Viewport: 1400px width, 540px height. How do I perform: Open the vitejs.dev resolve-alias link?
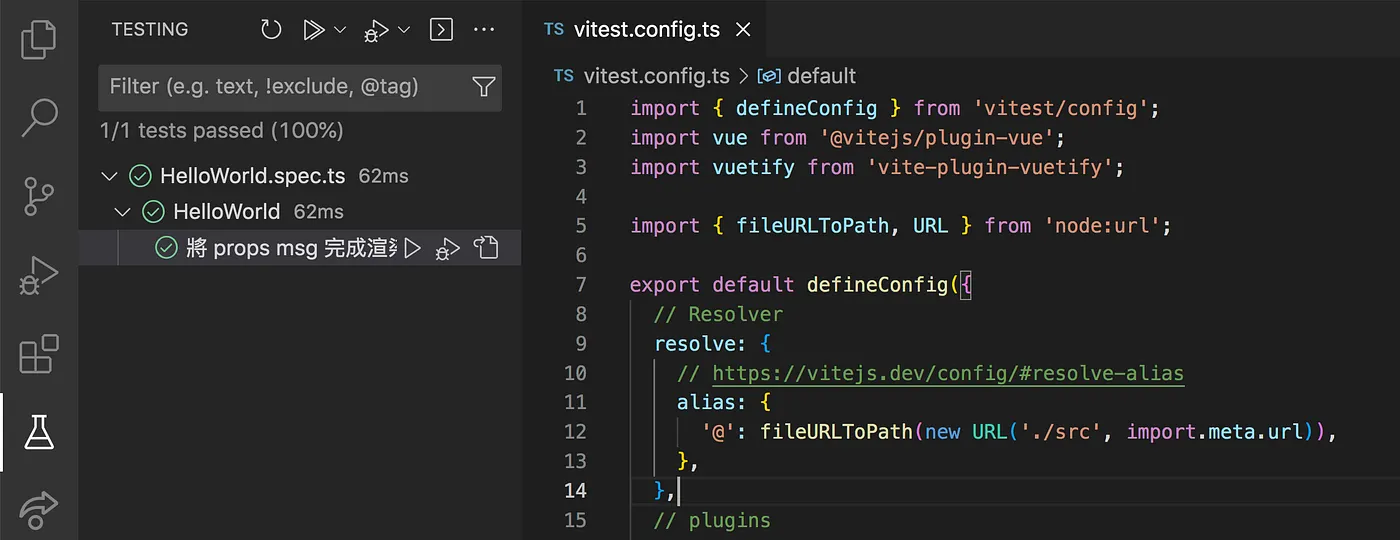(948, 373)
